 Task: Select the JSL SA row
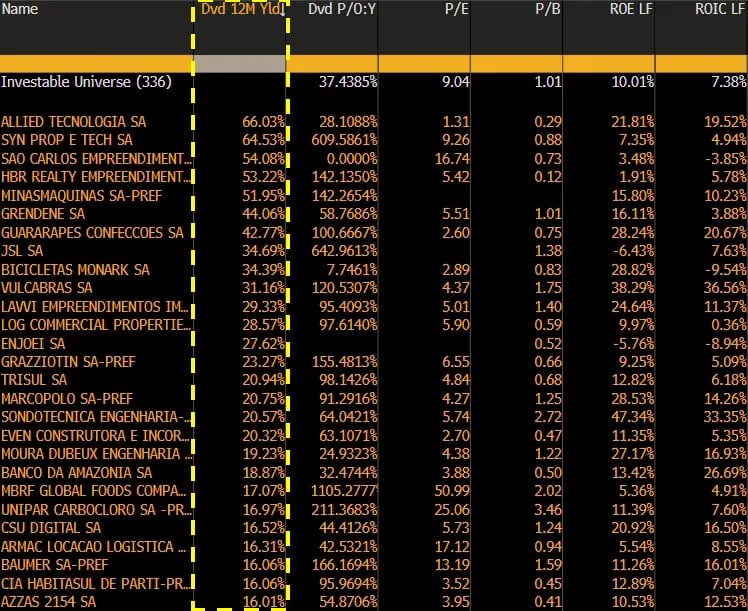tap(374, 250)
